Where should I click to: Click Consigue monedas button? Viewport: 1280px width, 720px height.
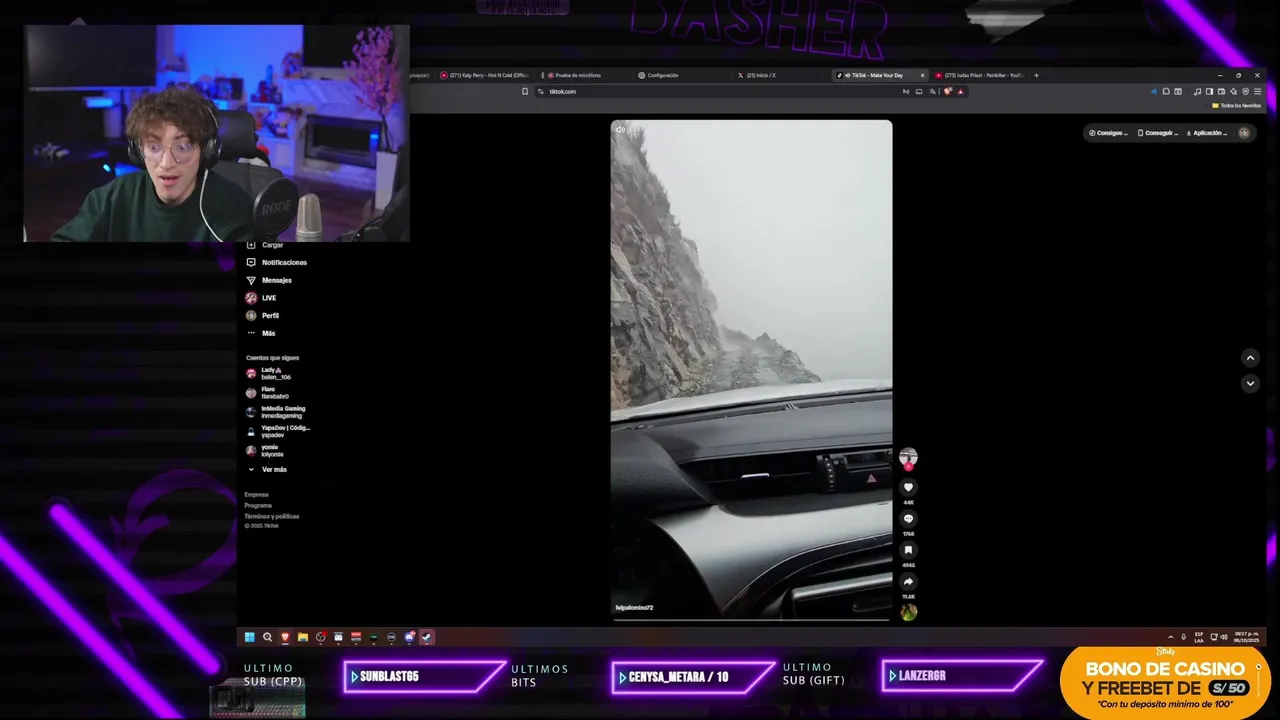tap(1108, 133)
